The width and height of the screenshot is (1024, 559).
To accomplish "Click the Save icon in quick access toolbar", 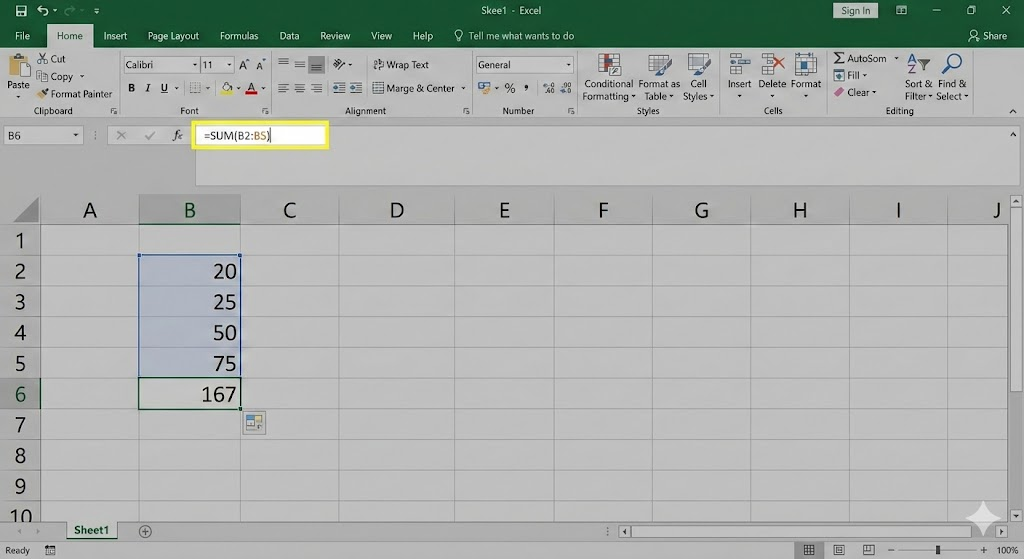I will [x=21, y=11].
